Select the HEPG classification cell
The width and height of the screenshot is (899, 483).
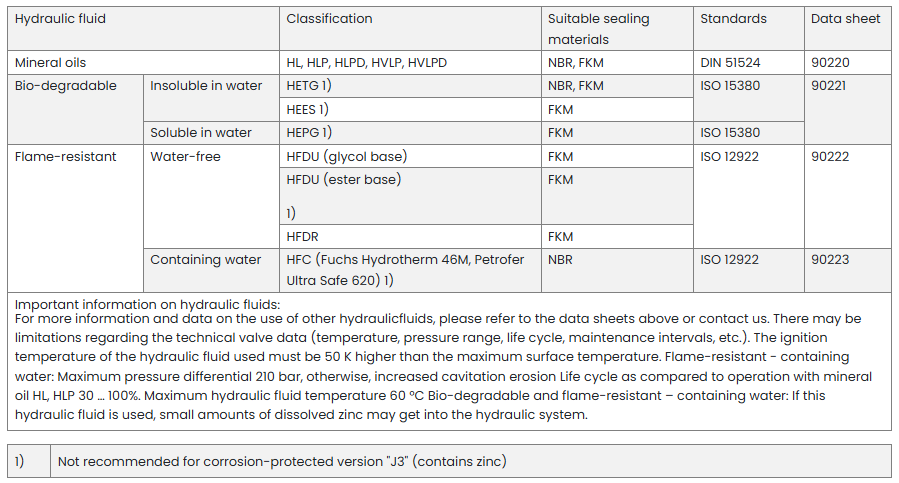click(x=309, y=133)
